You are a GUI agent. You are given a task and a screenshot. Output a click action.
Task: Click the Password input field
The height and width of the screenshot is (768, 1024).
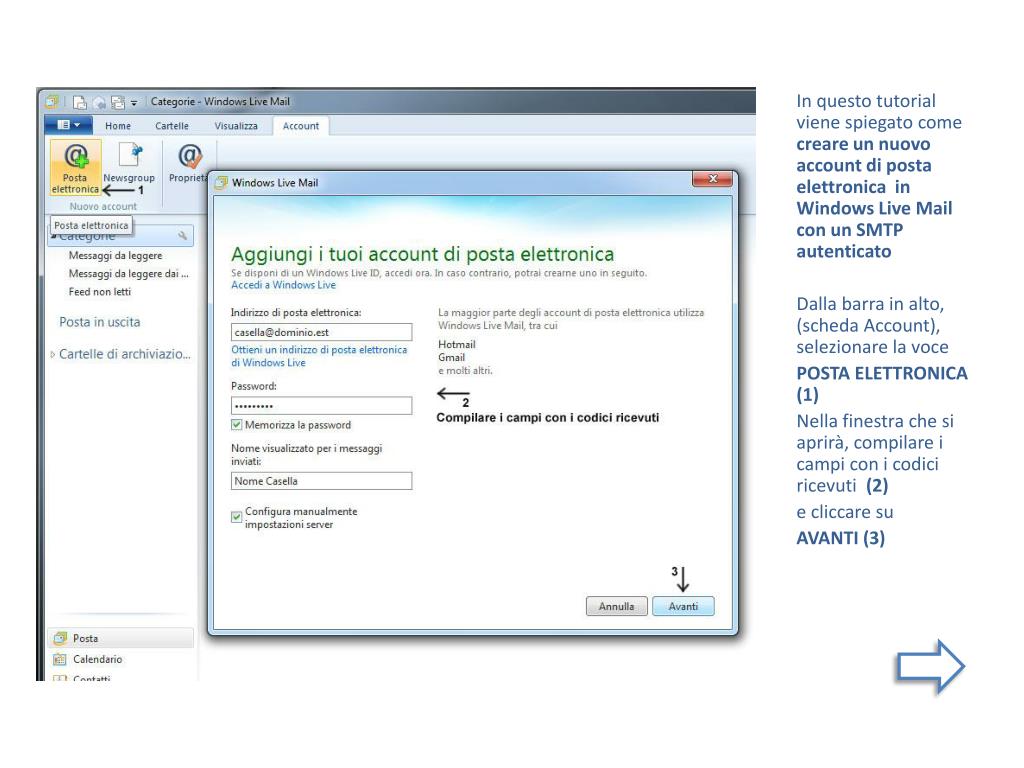point(321,406)
